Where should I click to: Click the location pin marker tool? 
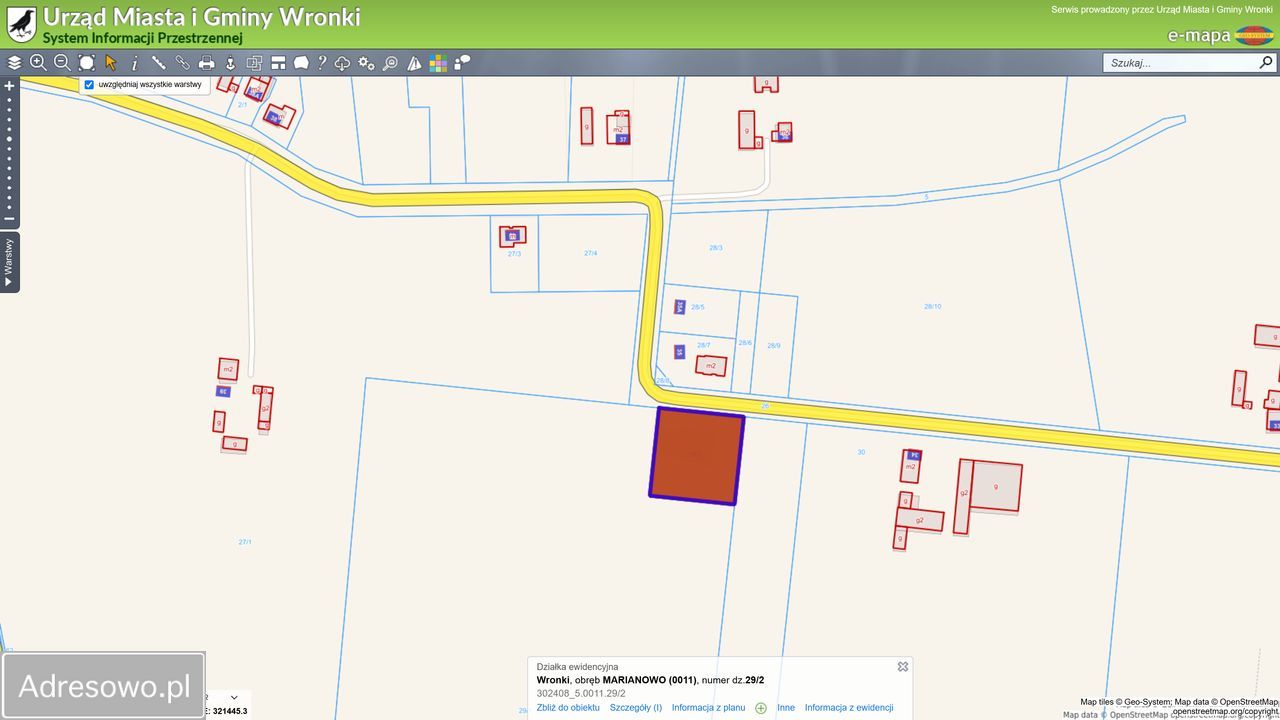point(230,63)
